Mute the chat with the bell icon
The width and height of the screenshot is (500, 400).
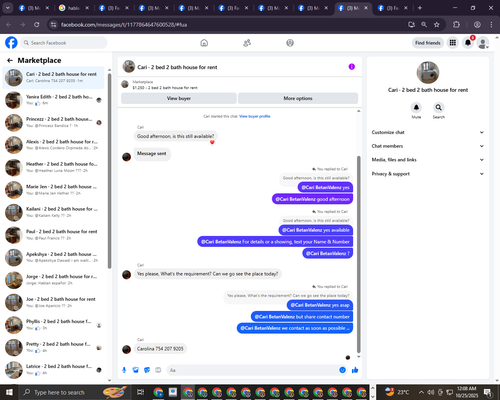click(x=416, y=107)
